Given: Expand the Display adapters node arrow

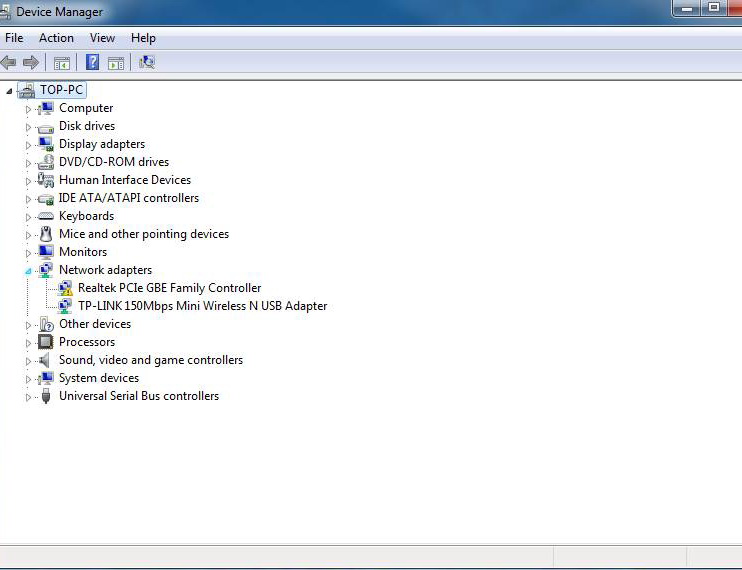Looking at the screenshot, I should 28,145.
